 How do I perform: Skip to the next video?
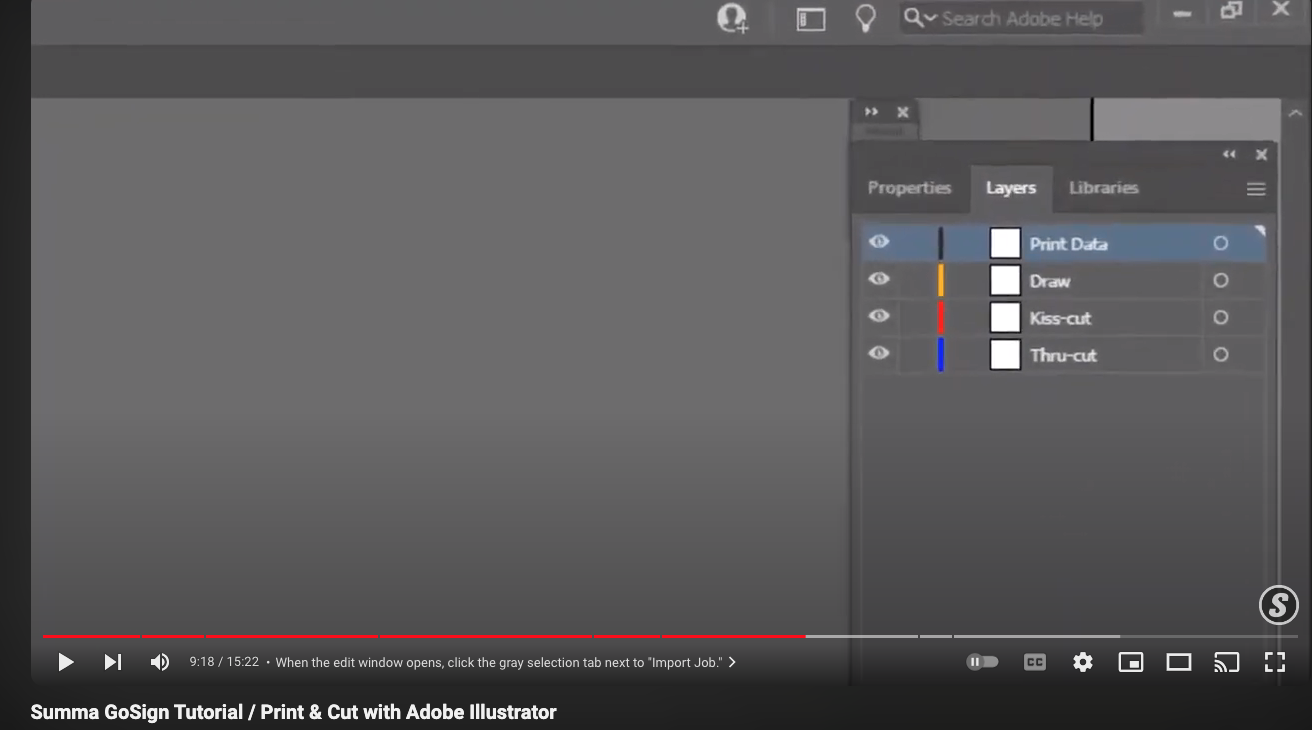[113, 662]
